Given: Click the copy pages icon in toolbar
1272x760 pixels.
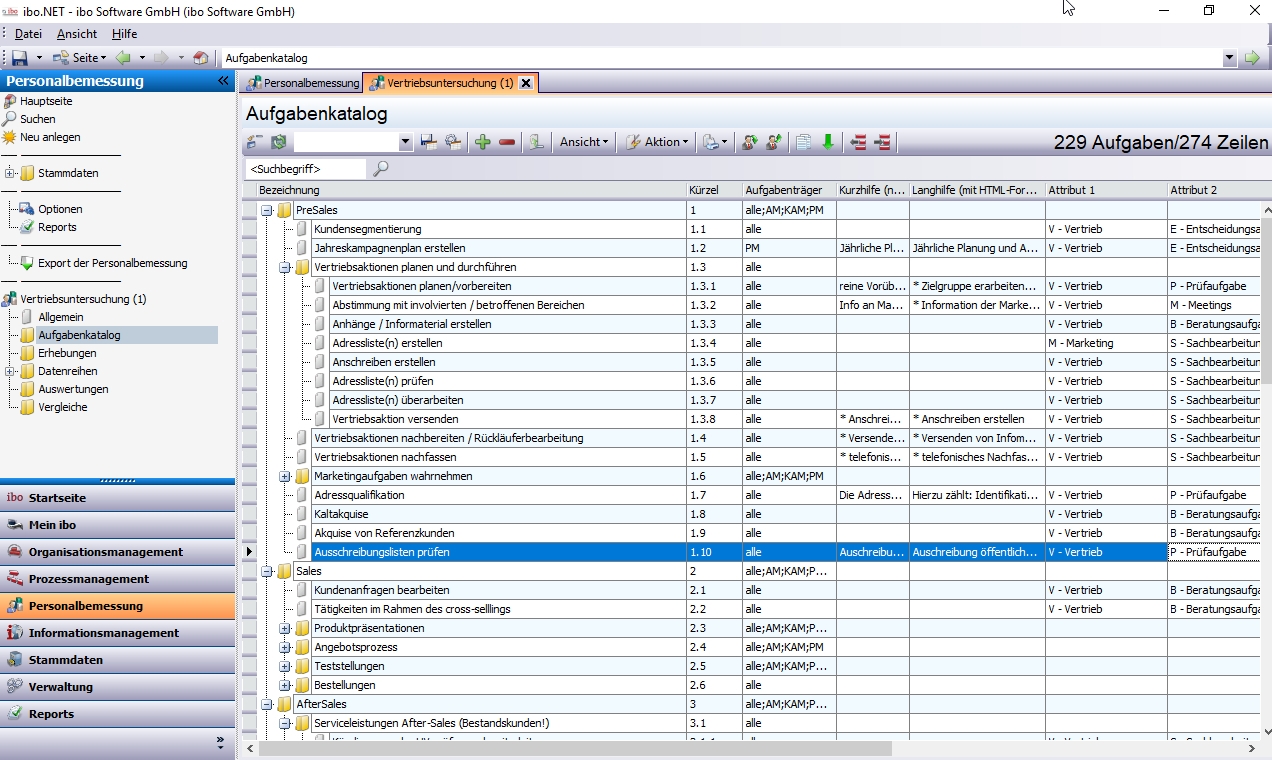Looking at the screenshot, I should pyautogui.click(x=802, y=143).
